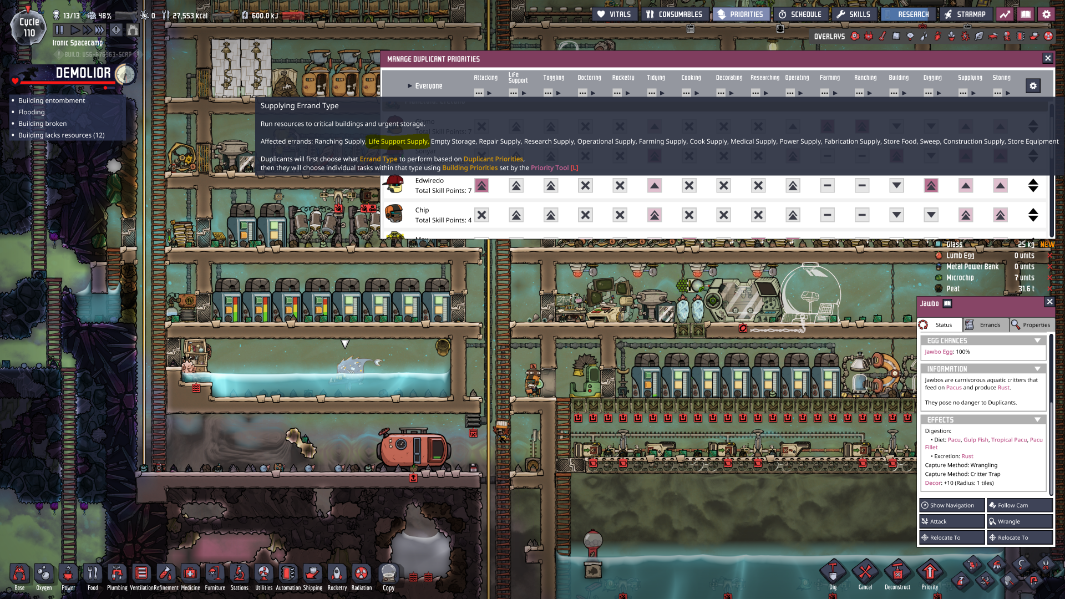Screen dimensions: 1065x599
Task: Select the Cancel tool
Action: (x=865, y=573)
